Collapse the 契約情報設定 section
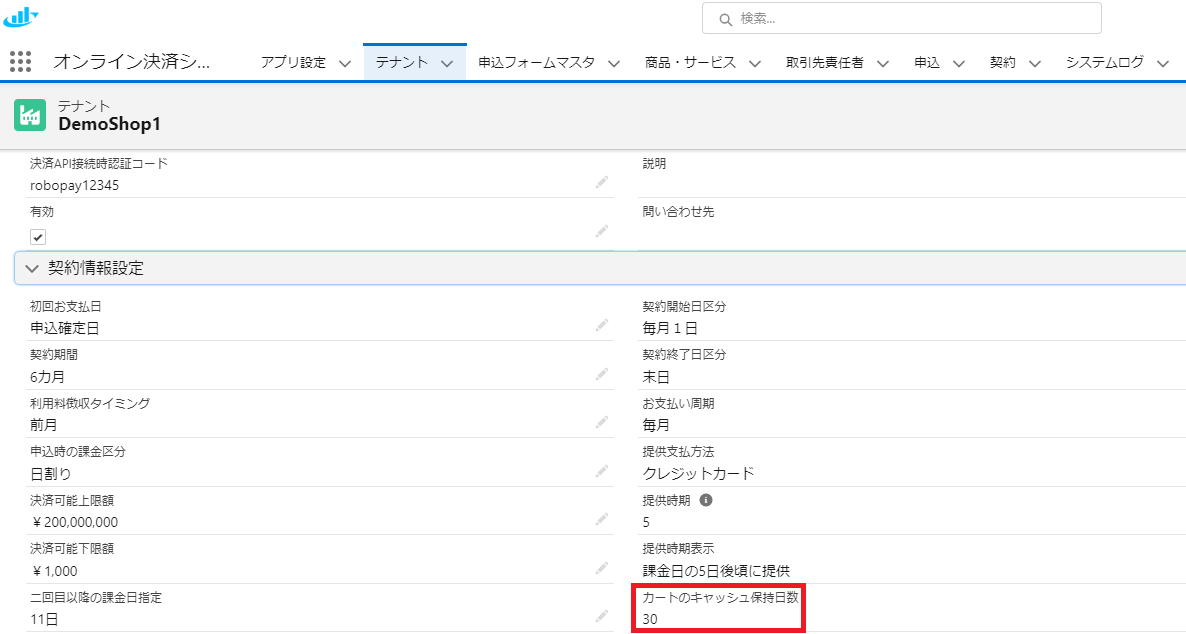Viewport: 1186px width, 634px height. pos(32,268)
